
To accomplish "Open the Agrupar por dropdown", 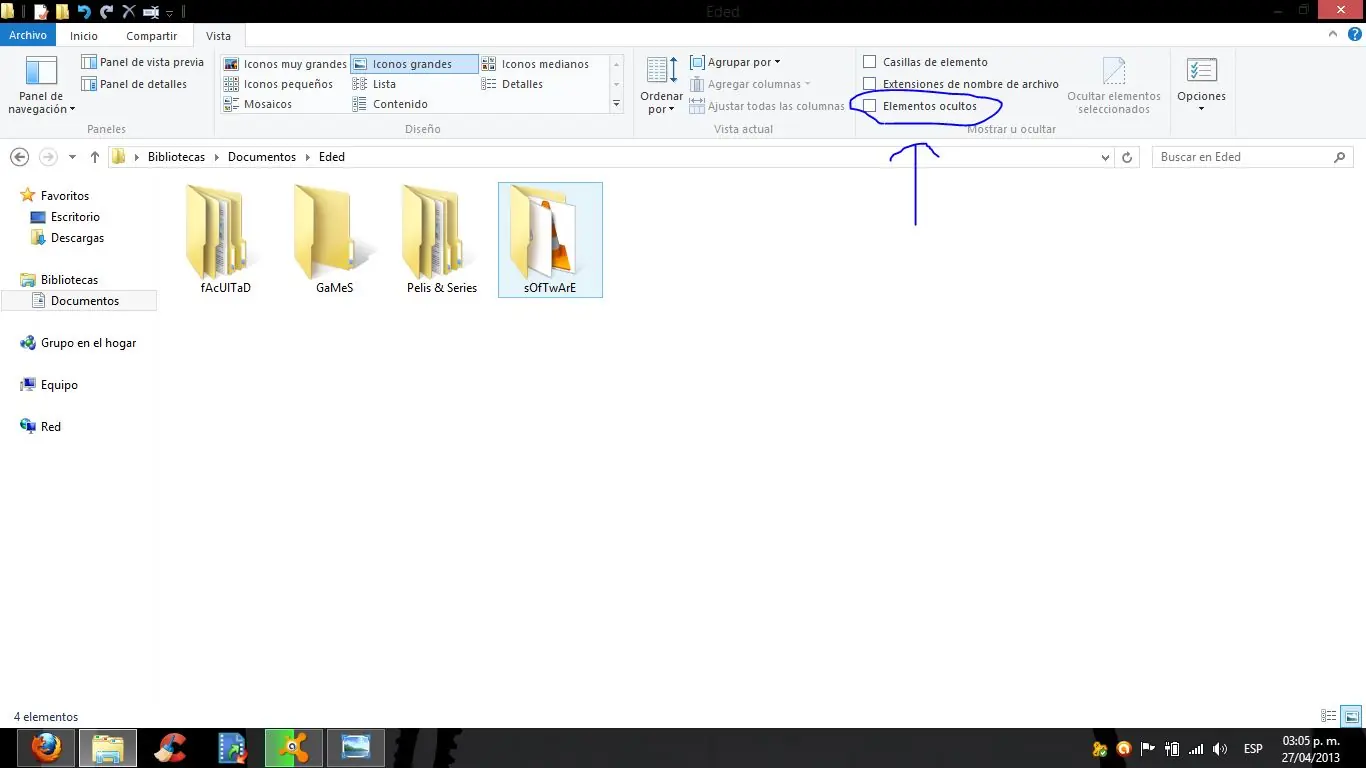I will [x=735, y=62].
